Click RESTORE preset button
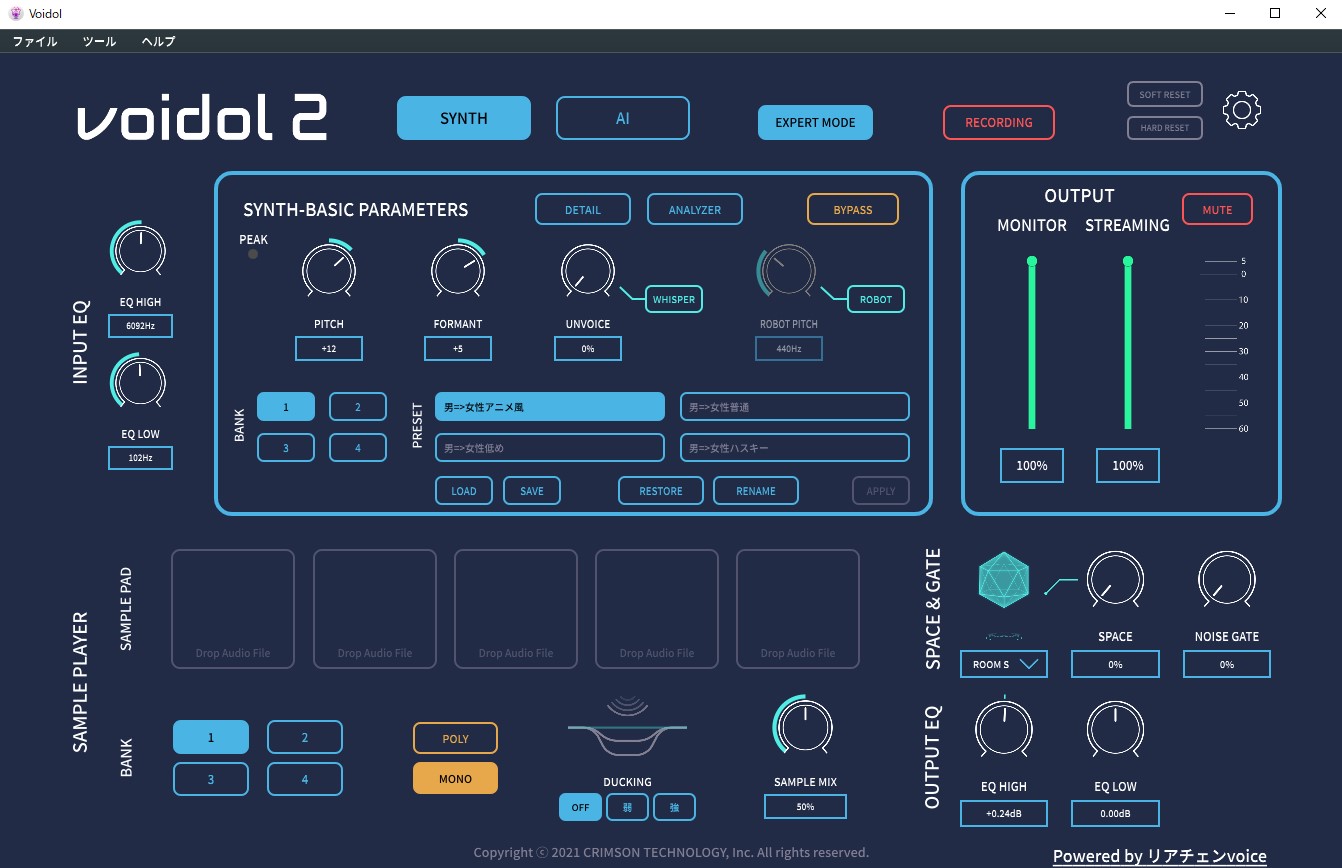The width and height of the screenshot is (1342, 868). coord(661,491)
